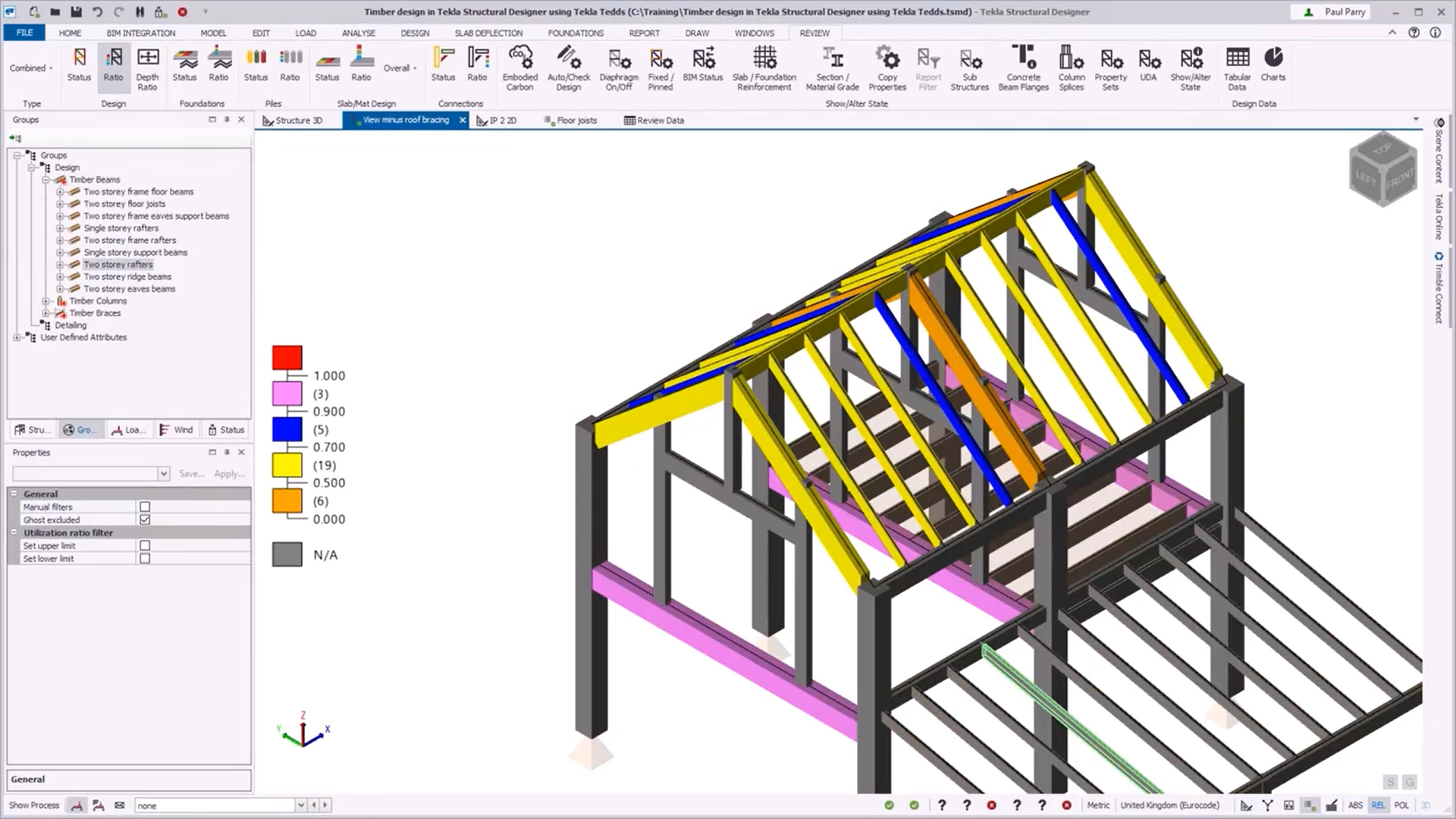Toggle the Manual filters checkbox

click(x=145, y=507)
